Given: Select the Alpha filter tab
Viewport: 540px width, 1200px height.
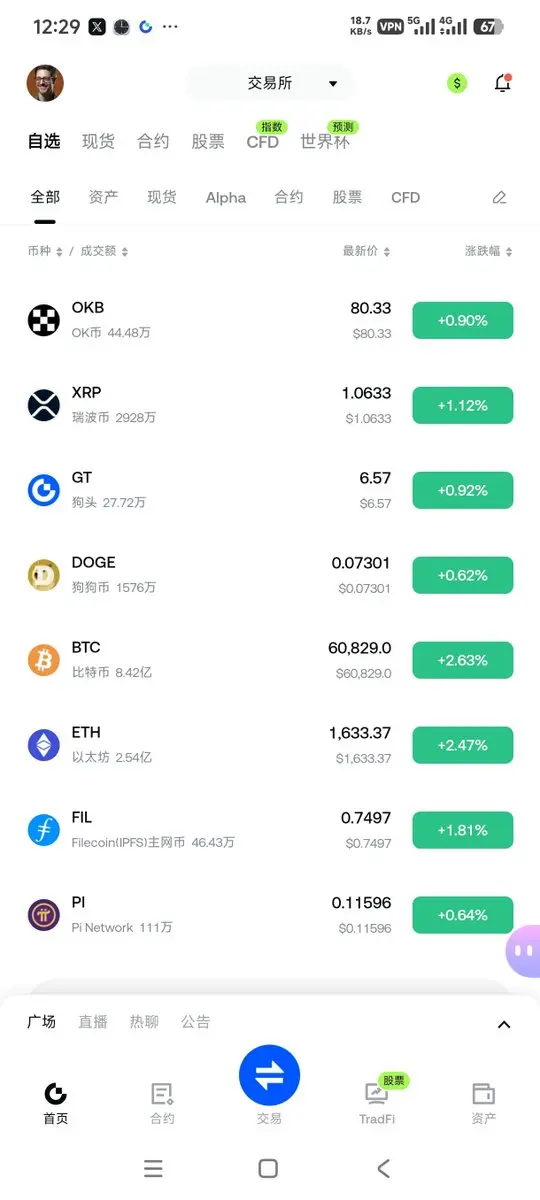Looking at the screenshot, I should coord(226,198).
